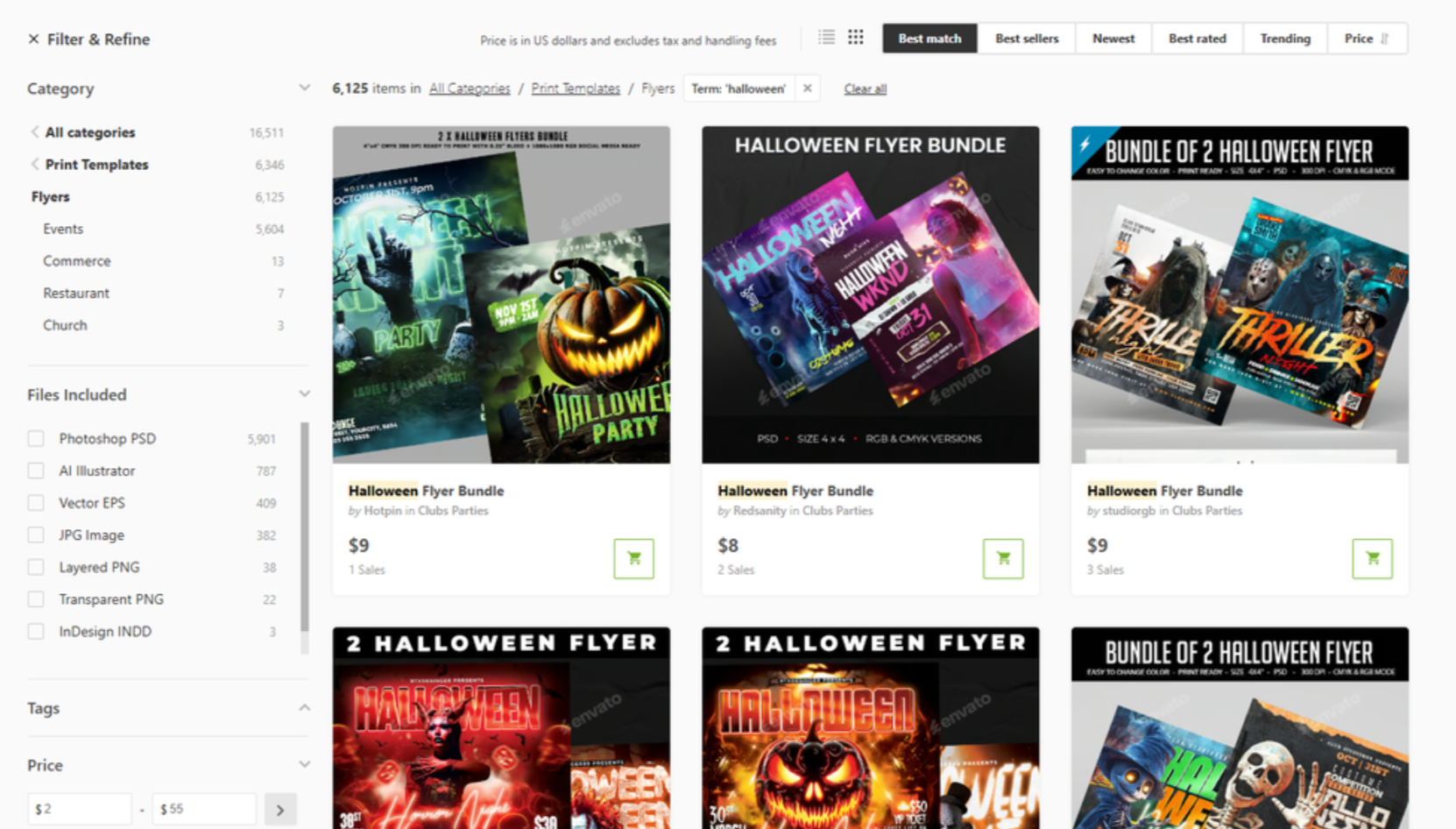
Task: Sort listings by Price
Action: point(1366,38)
